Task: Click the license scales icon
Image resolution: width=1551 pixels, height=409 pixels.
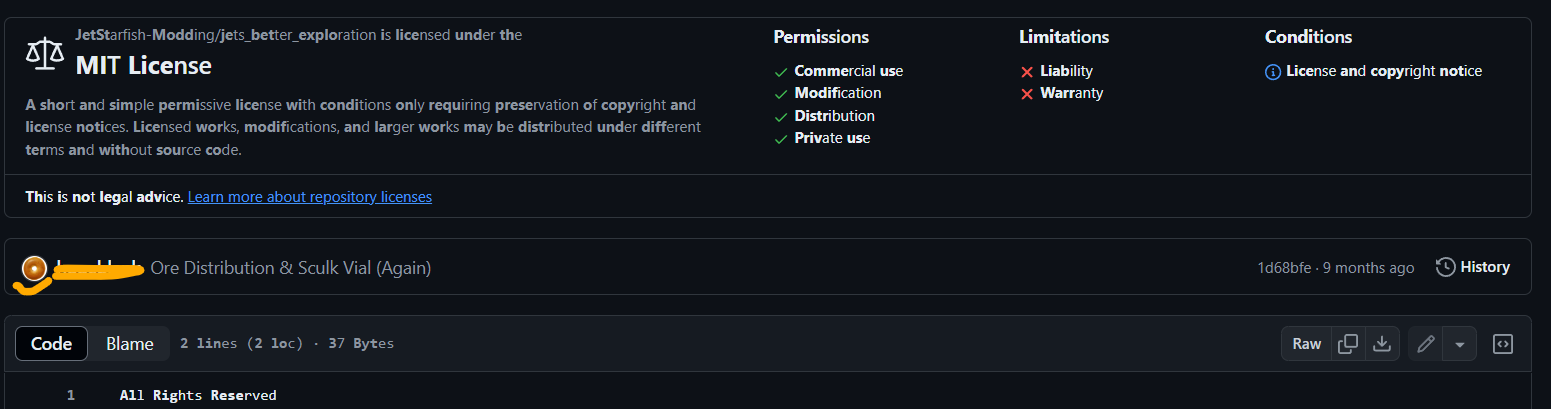Action: pyautogui.click(x=44, y=53)
